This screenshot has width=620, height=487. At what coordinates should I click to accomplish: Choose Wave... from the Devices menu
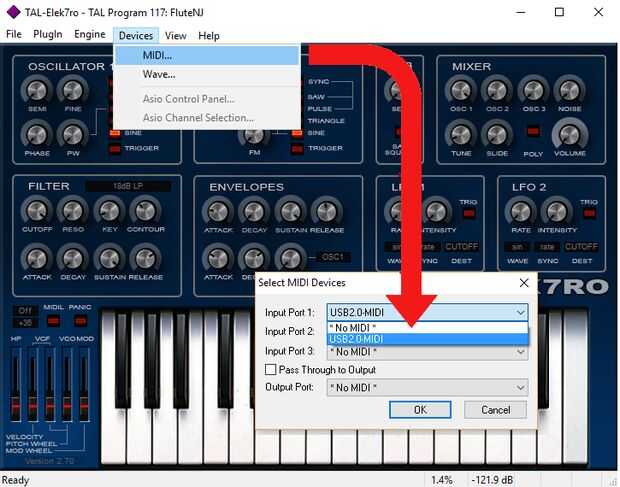tap(207, 74)
